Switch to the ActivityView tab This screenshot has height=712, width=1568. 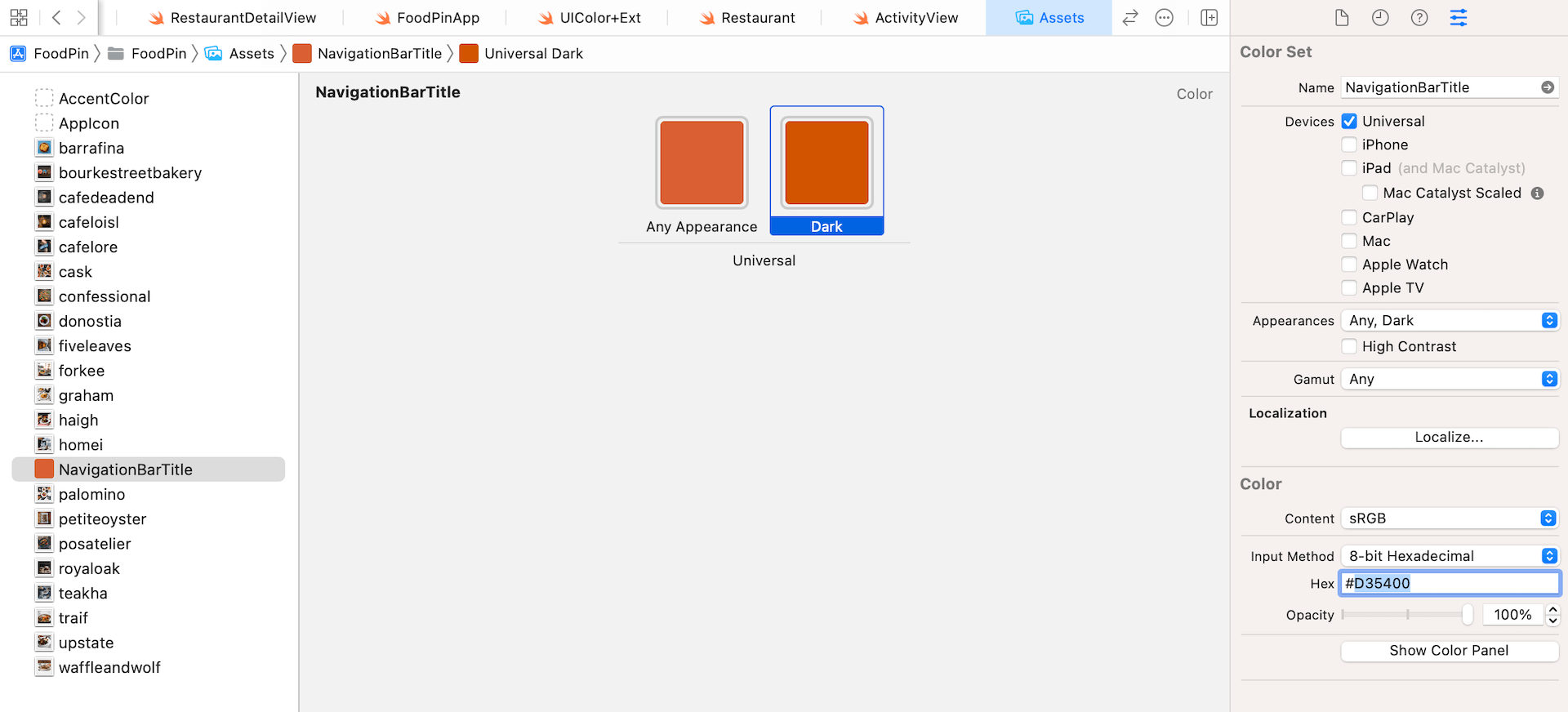905,17
